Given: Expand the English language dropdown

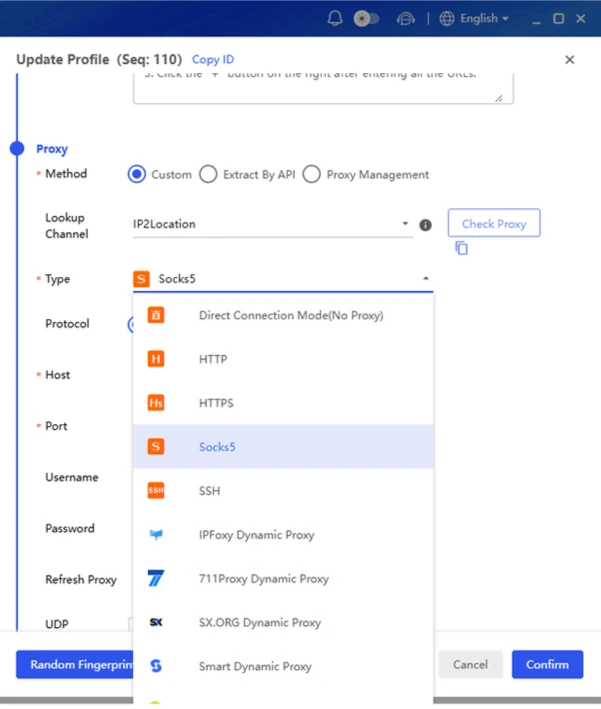Looking at the screenshot, I should 484,19.
